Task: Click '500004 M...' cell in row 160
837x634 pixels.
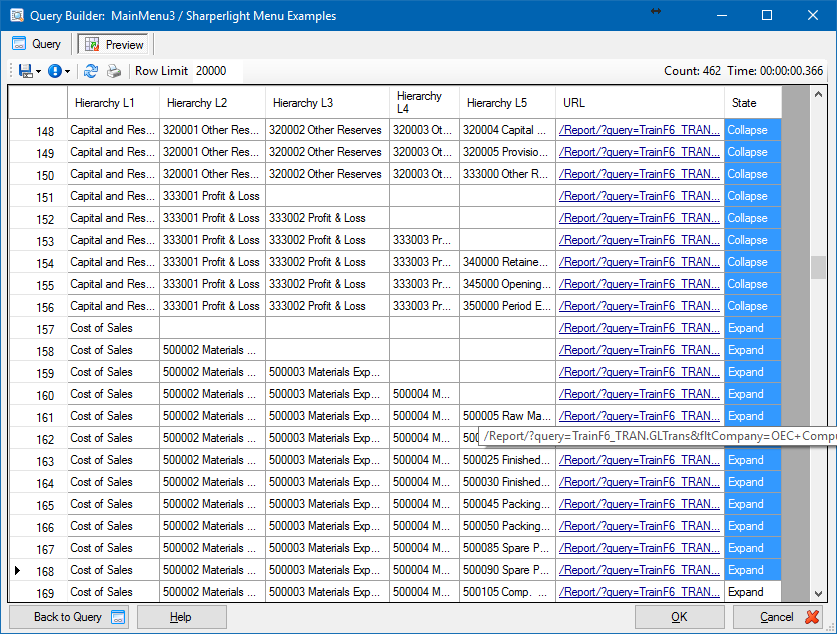Action: [x=424, y=394]
